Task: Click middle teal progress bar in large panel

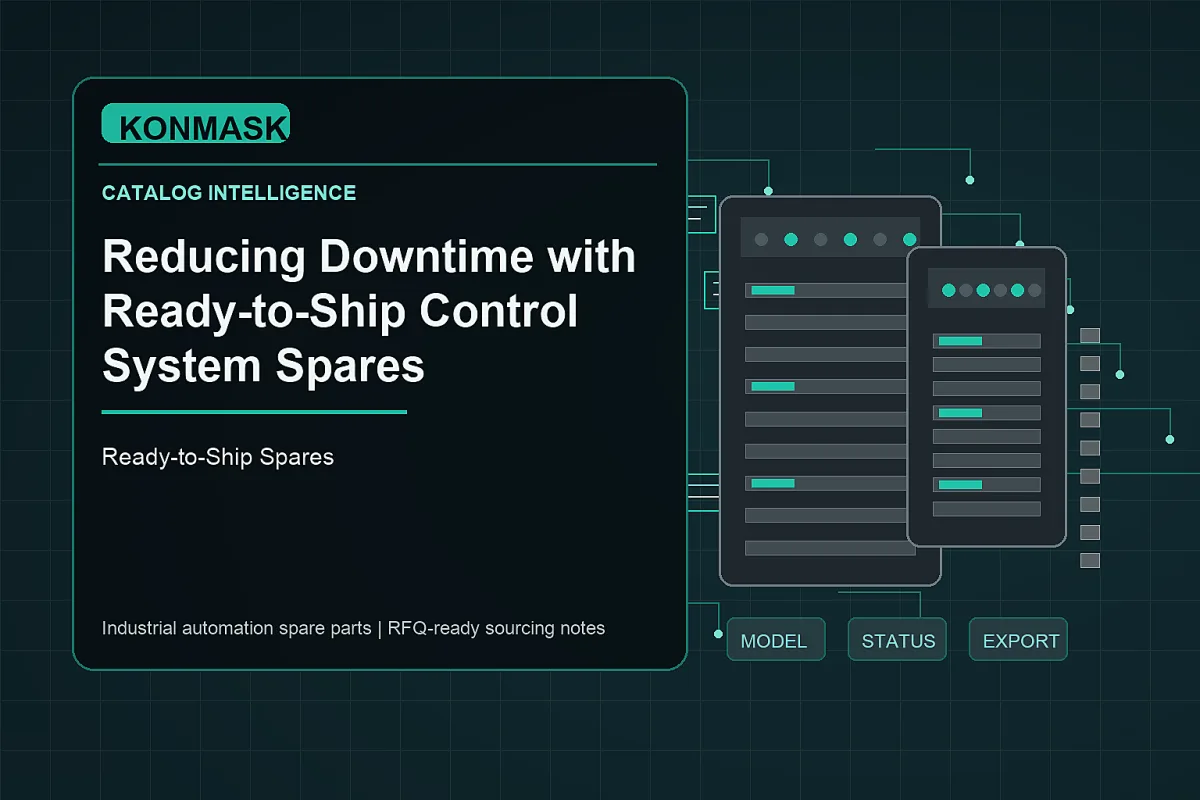Action: 773,386
